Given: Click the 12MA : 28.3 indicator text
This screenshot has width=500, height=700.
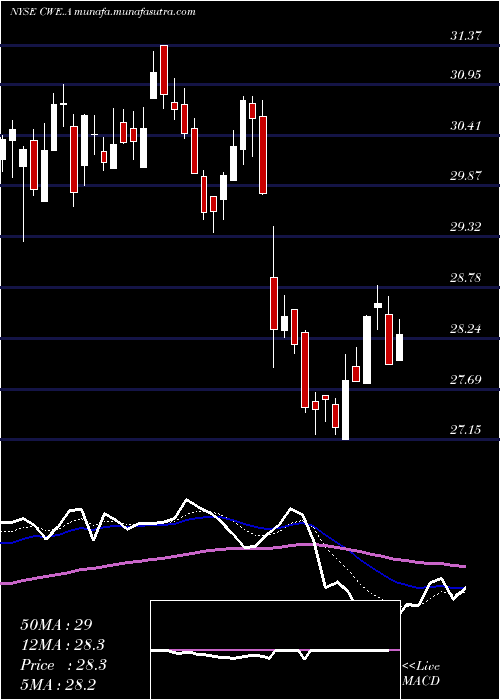Looking at the screenshot, I should [x=63, y=645].
